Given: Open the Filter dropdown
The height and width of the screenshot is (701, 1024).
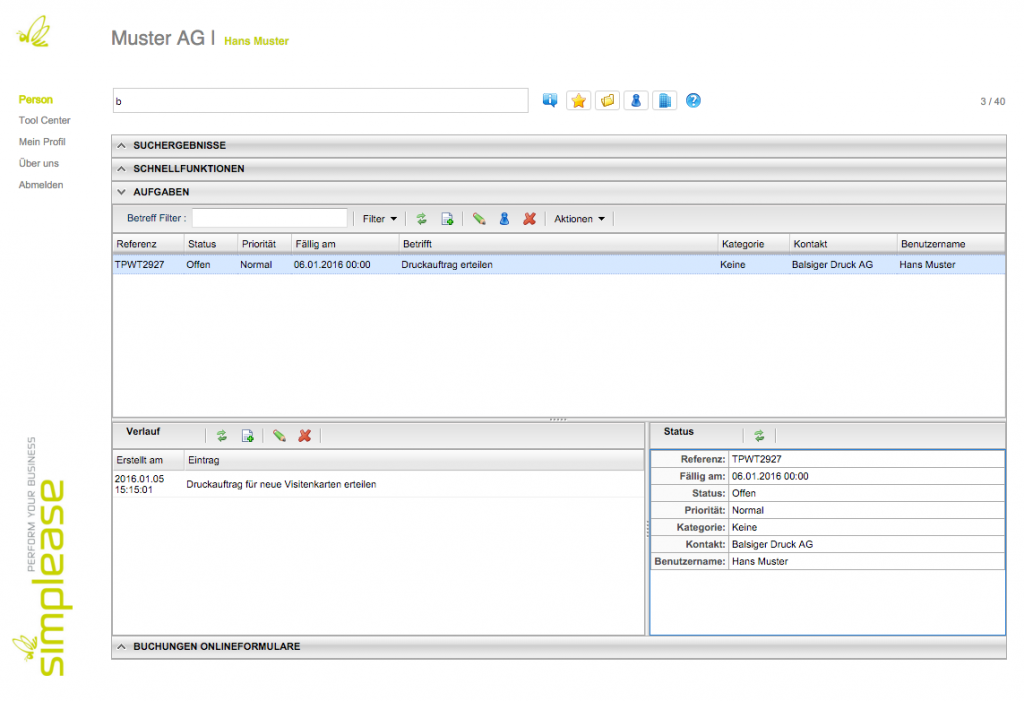Looking at the screenshot, I should pos(379,219).
